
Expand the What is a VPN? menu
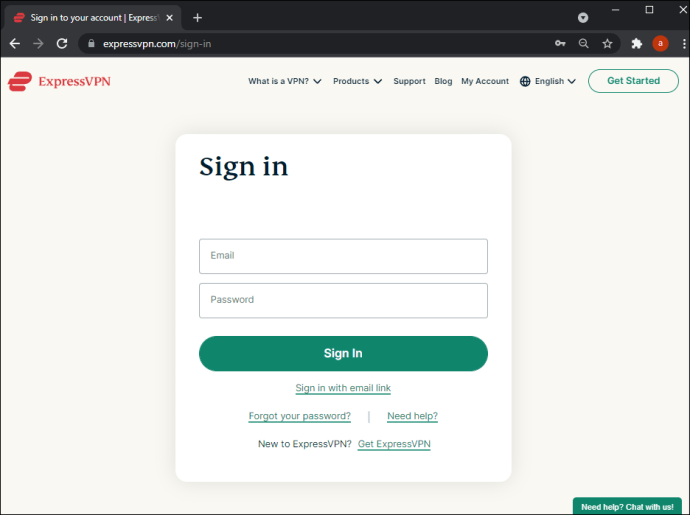(x=285, y=81)
